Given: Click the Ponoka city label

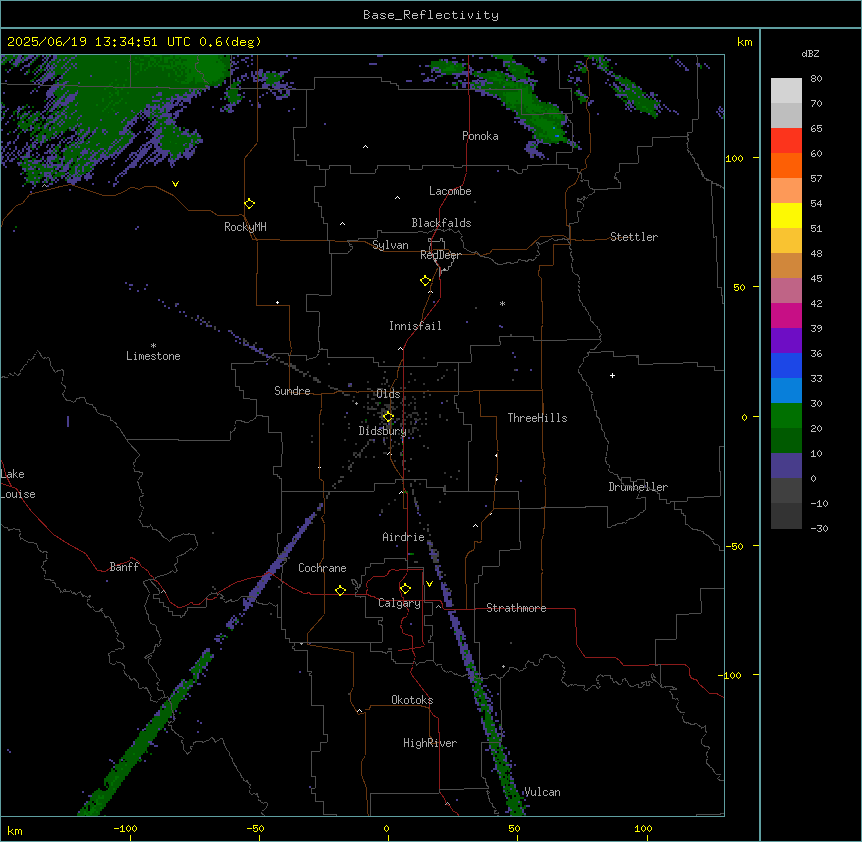Looking at the screenshot, I should pyautogui.click(x=480, y=136).
